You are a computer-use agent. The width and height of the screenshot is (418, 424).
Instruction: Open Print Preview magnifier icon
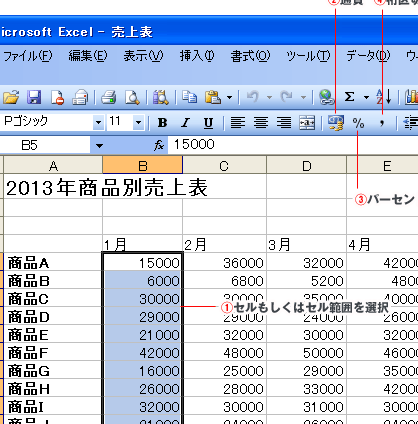pyautogui.click(x=132, y=97)
